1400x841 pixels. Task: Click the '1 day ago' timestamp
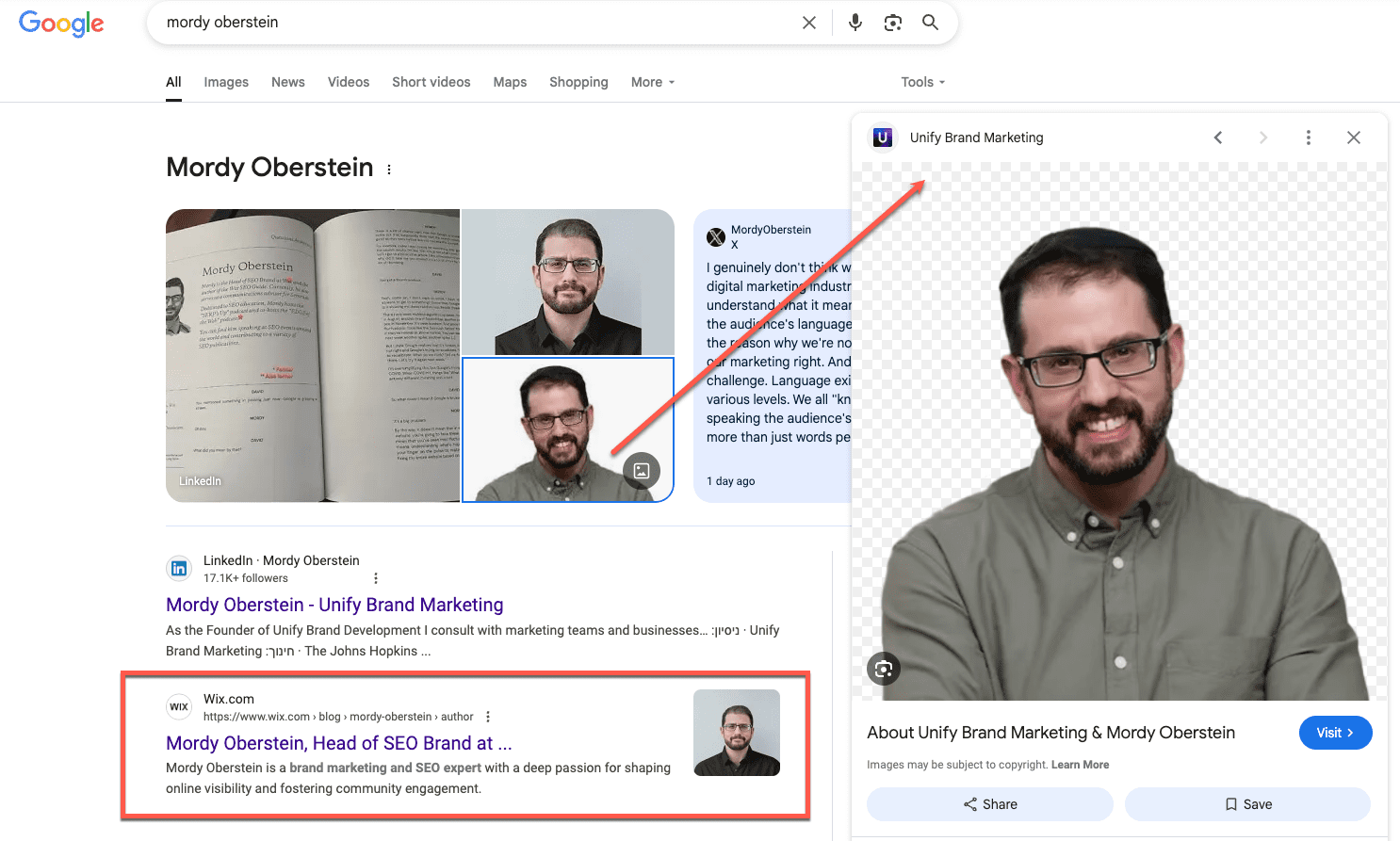[731, 481]
